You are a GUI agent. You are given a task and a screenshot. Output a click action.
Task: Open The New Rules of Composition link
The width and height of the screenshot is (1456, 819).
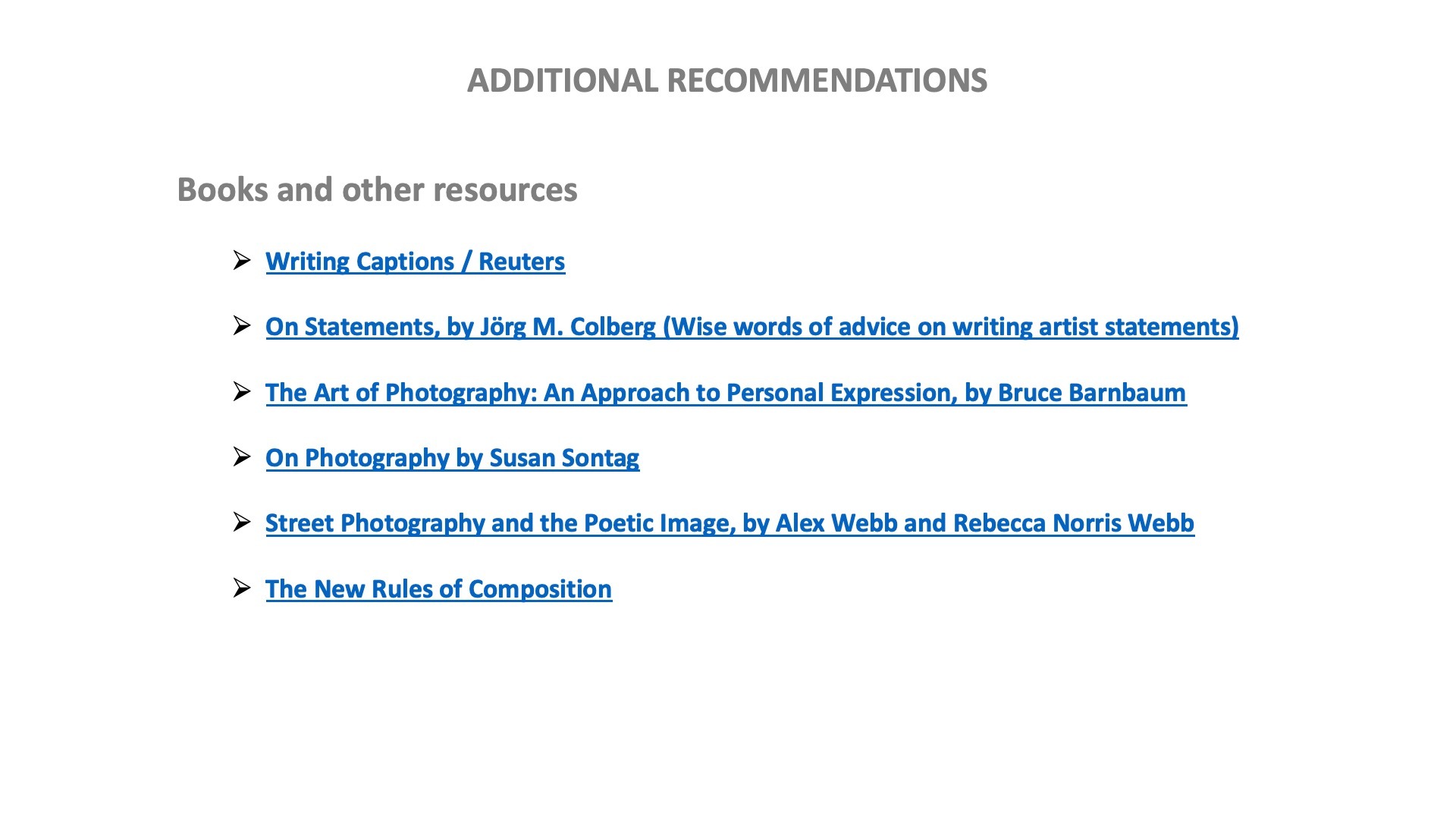coord(438,589)
